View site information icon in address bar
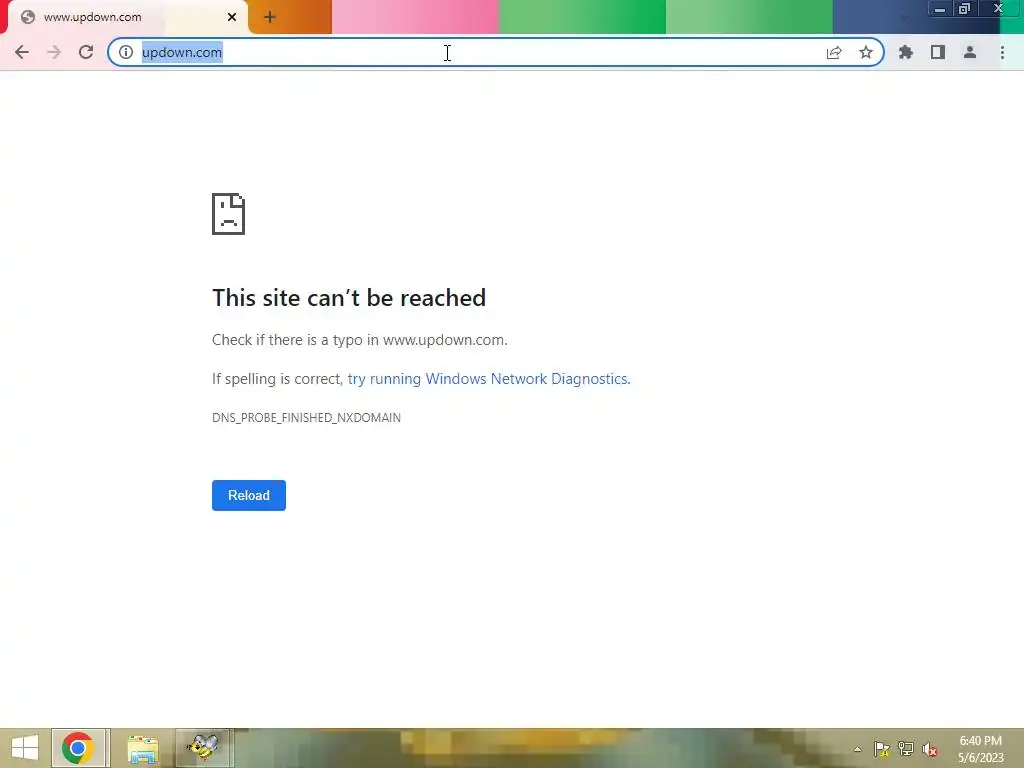Screen dimensions: 1024x768 (125, 52)
